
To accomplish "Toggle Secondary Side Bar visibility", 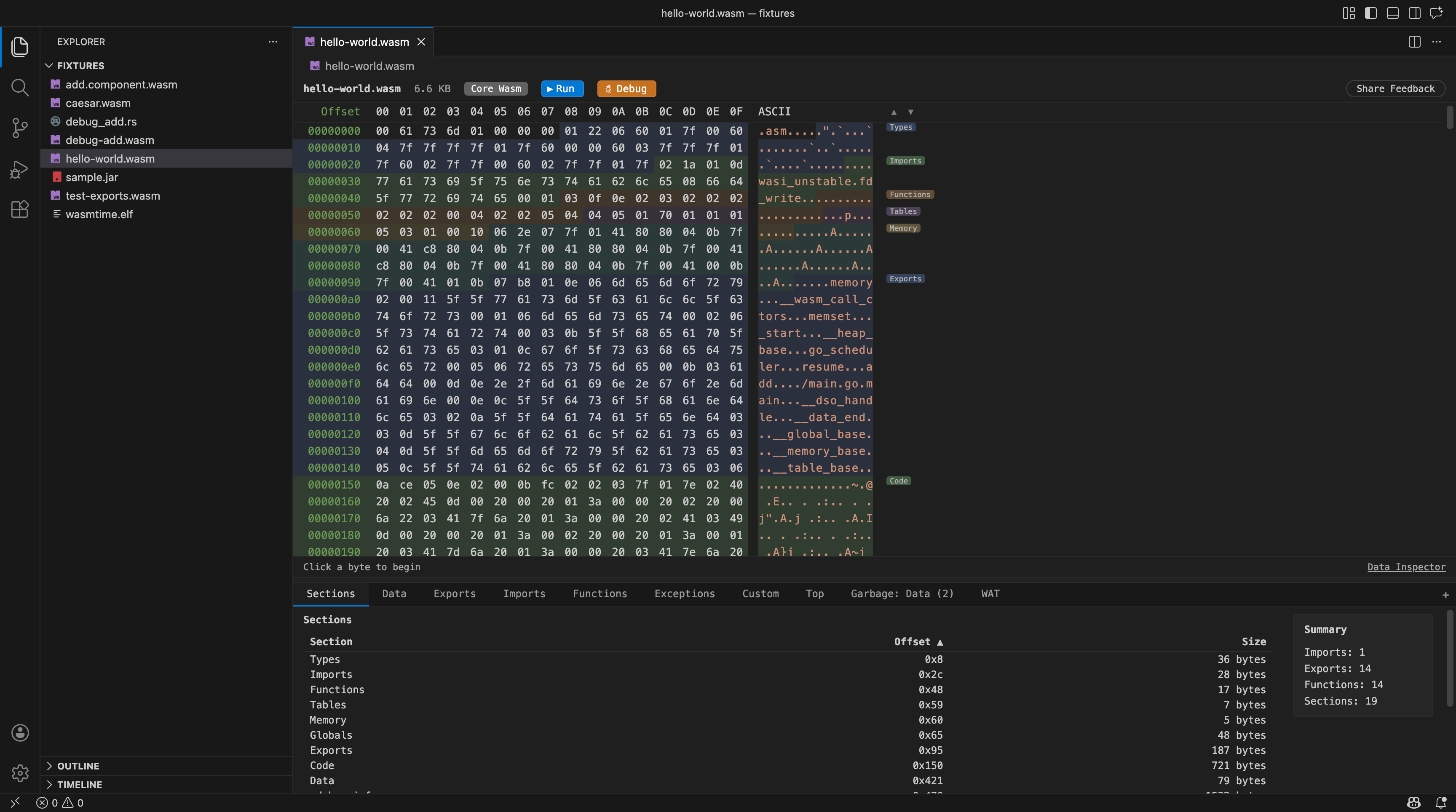I will (x=1415, y=13).
